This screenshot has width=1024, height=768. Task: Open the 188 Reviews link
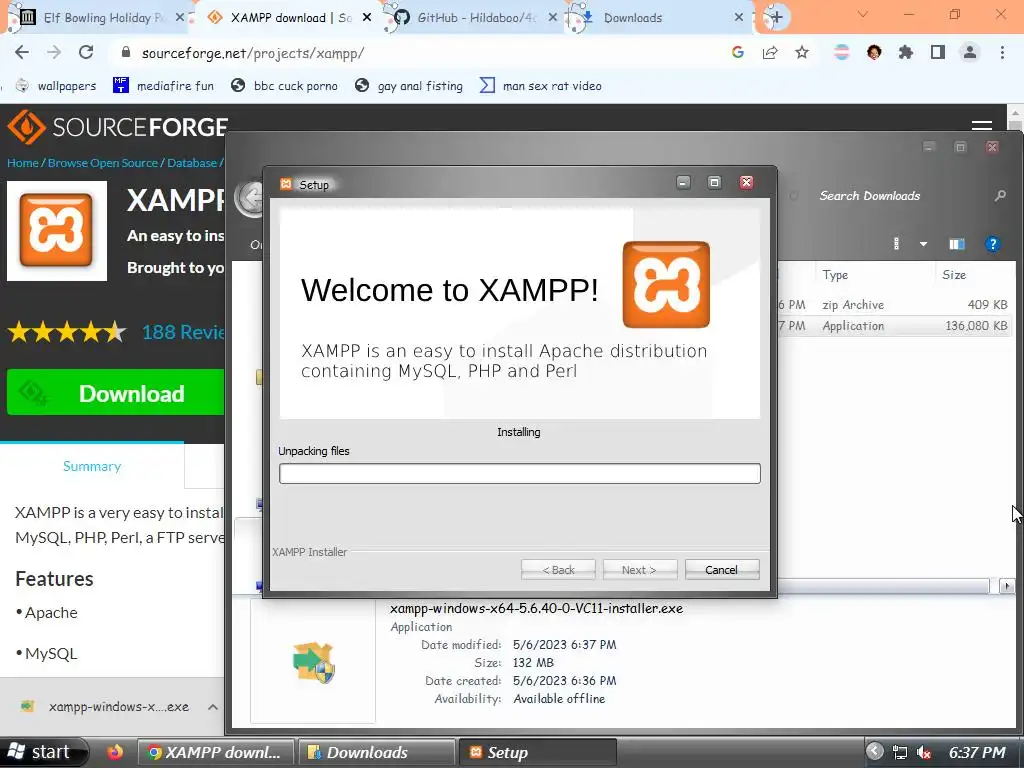pos(184,332)
